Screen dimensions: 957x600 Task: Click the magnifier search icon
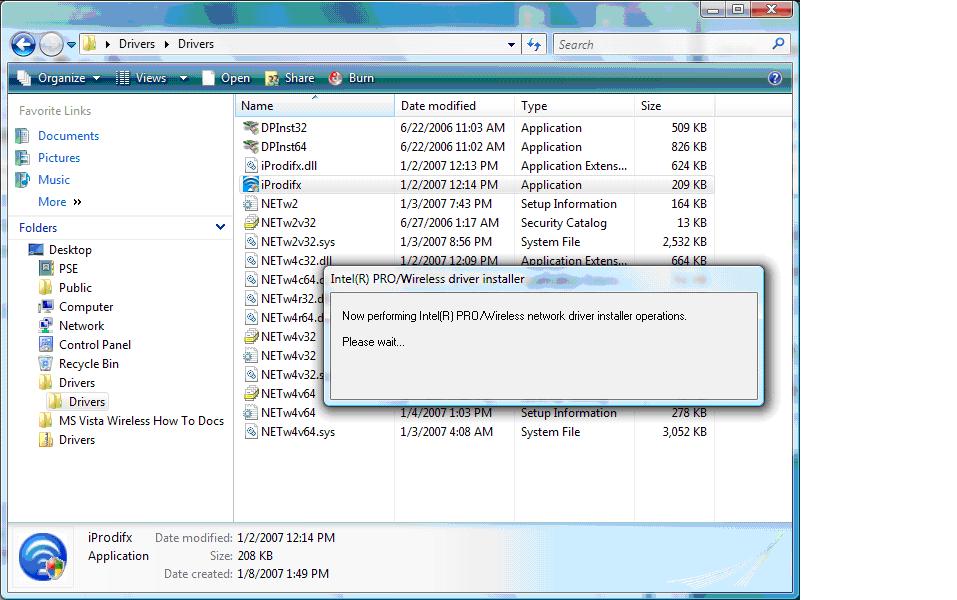(x=778, y=44)
